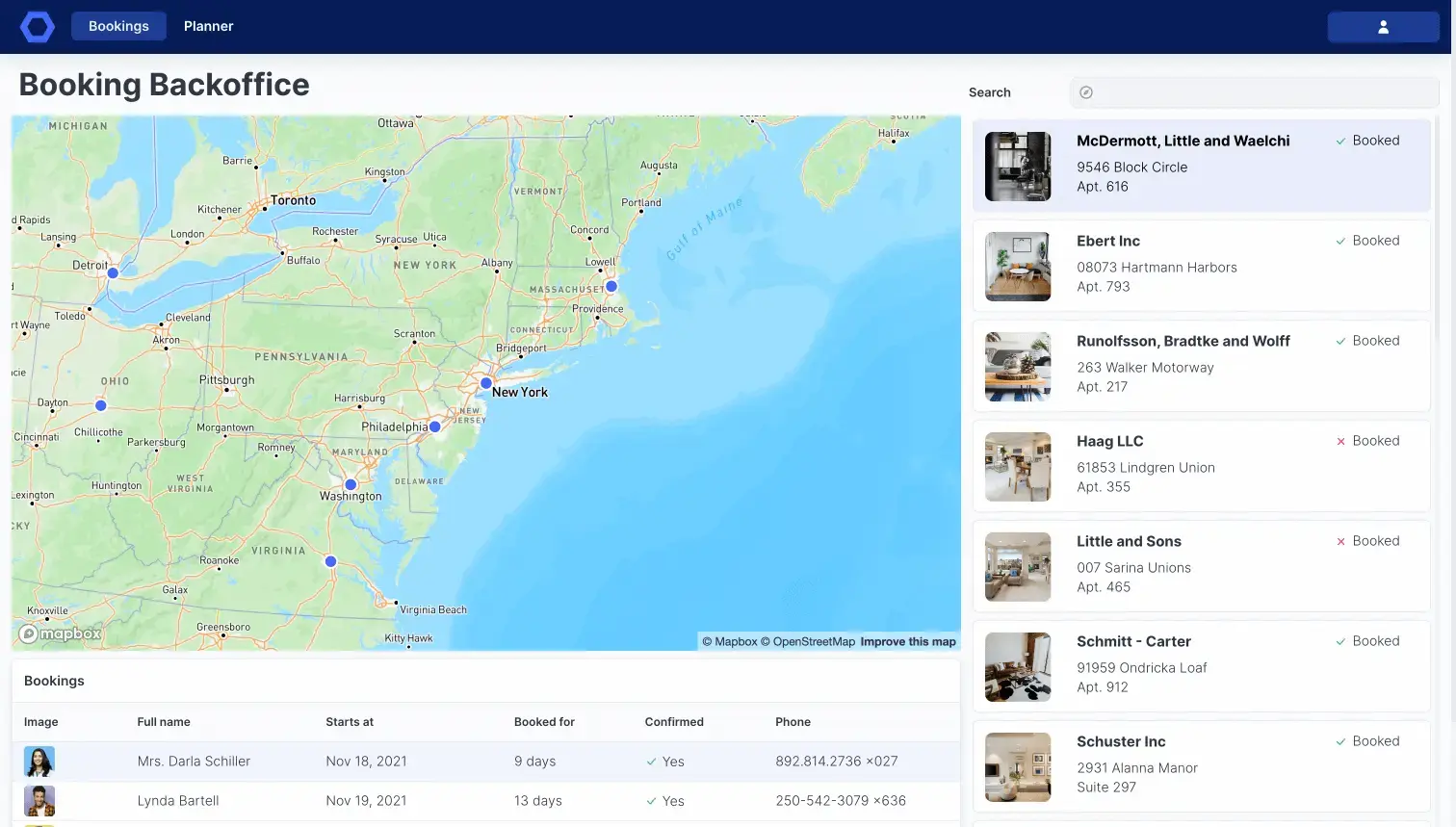This screenshot has height=827, width=1456.
Task: Click phone number 250-542-3079 x636
Action: 841,801
